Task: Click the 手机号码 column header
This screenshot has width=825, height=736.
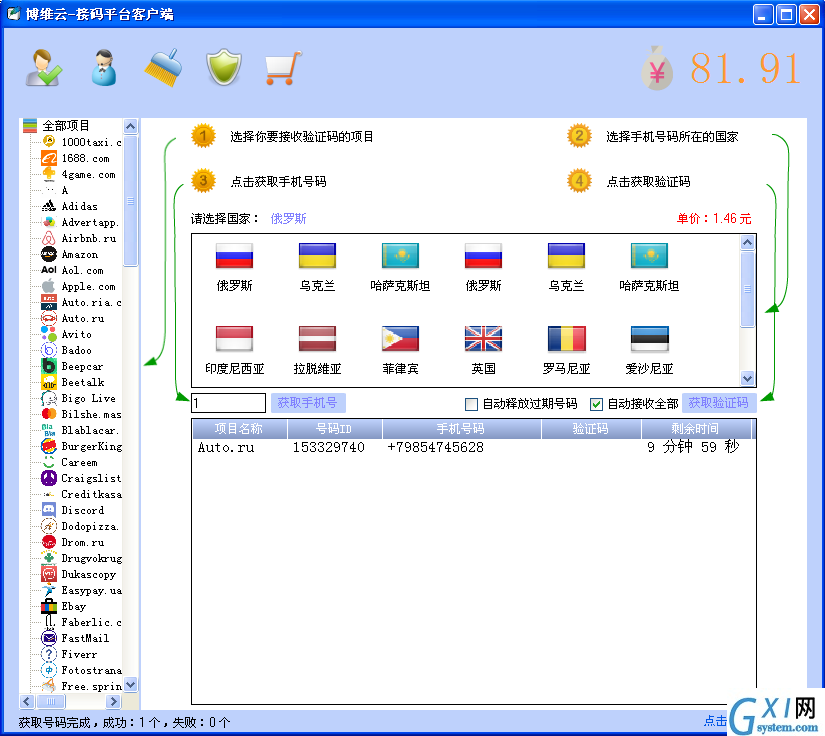Action: pos(461,429)
